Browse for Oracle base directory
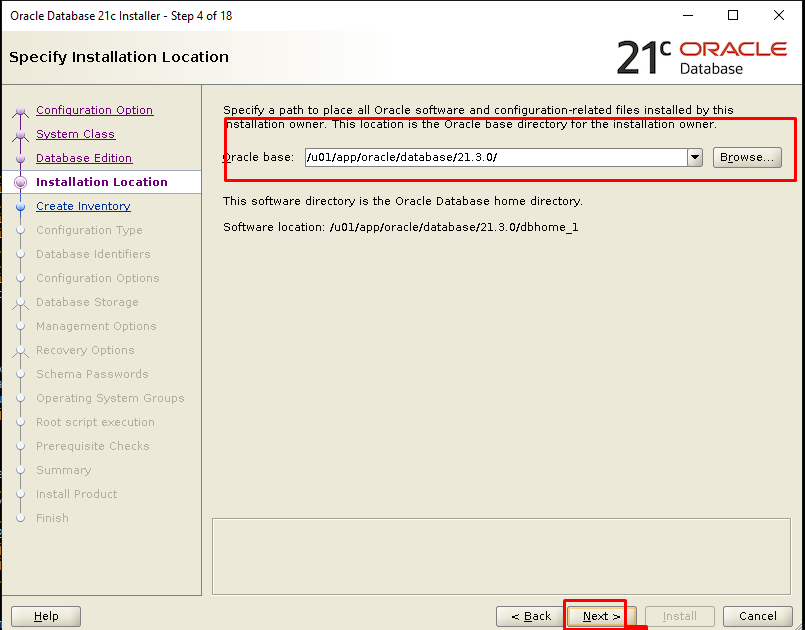This screenshot has width=805, height=630. pos(747,157)
